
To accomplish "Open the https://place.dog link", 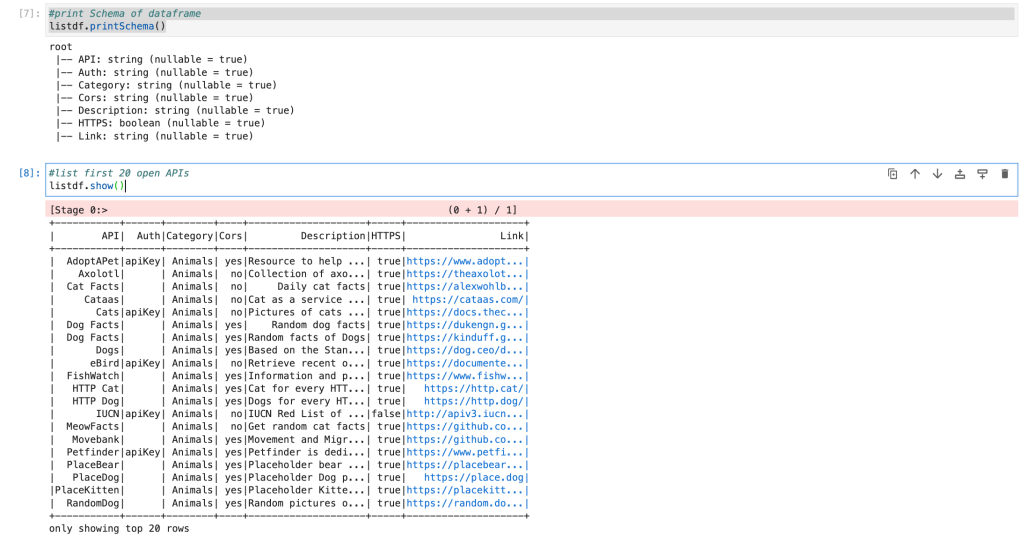I will click(473, 478).
